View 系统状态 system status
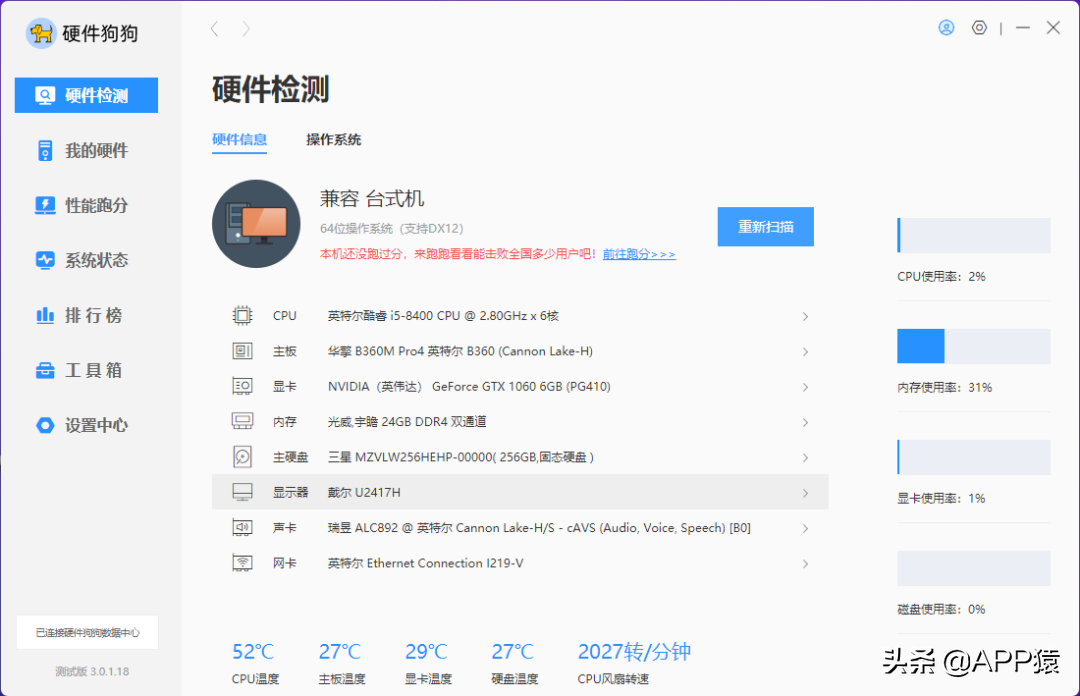This screenshot has height=696, width=1080. pos(86,260)
